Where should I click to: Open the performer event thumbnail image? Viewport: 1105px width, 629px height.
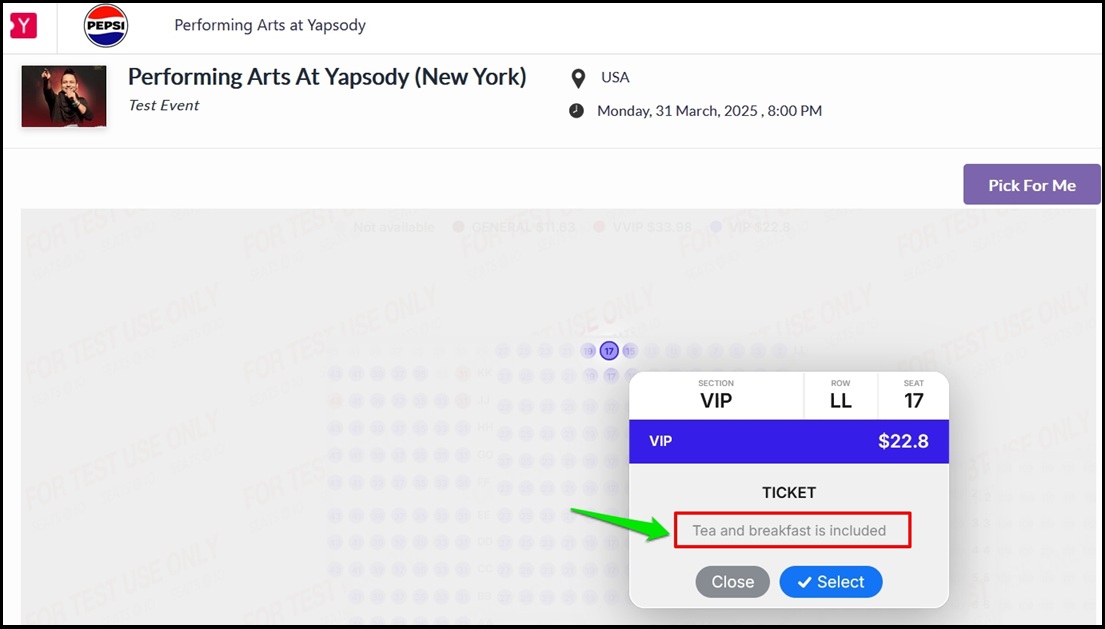[64, 96]
